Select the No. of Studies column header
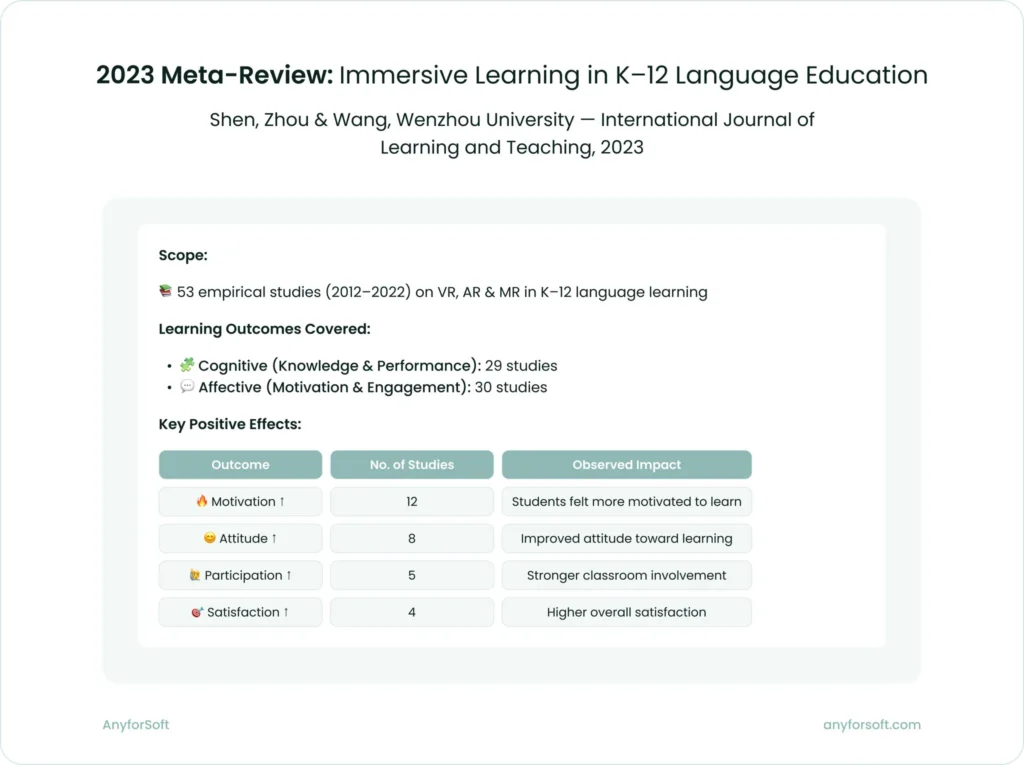This screenshot has height=765, width=1024. coord(412,464)
